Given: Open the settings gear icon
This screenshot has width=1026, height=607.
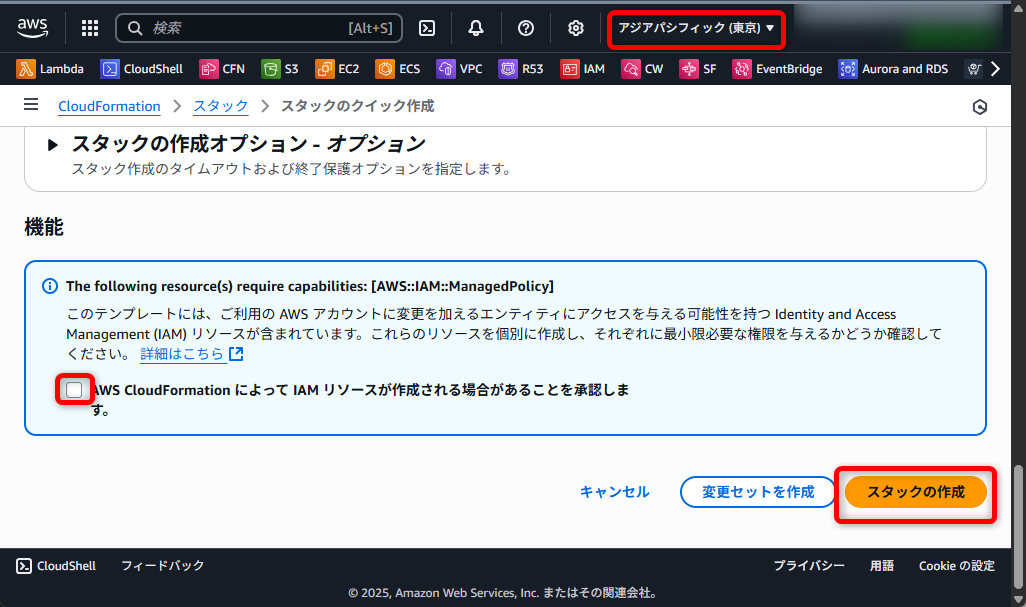Looking at the screenshot, I should pos(576,28).
